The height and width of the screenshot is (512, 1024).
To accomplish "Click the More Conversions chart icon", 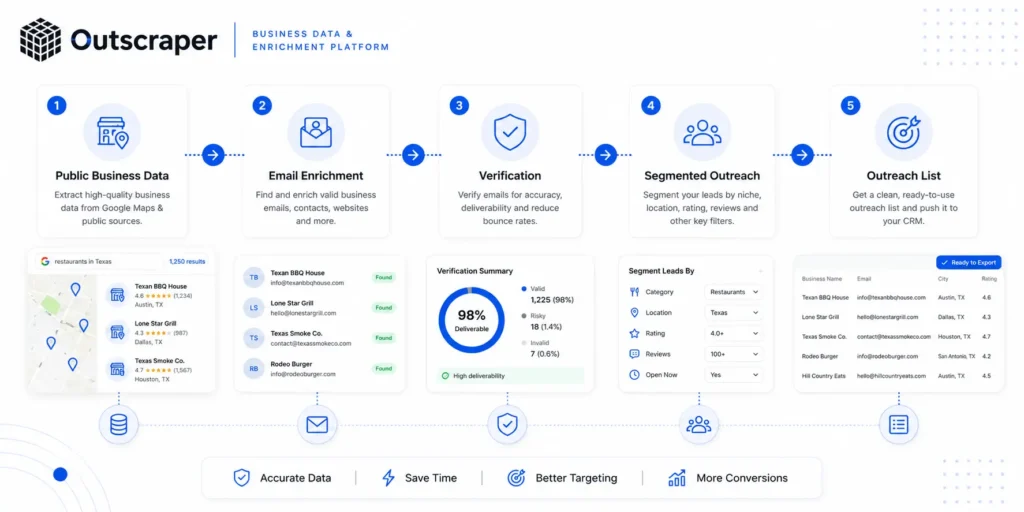I will (x=677, y=478).
